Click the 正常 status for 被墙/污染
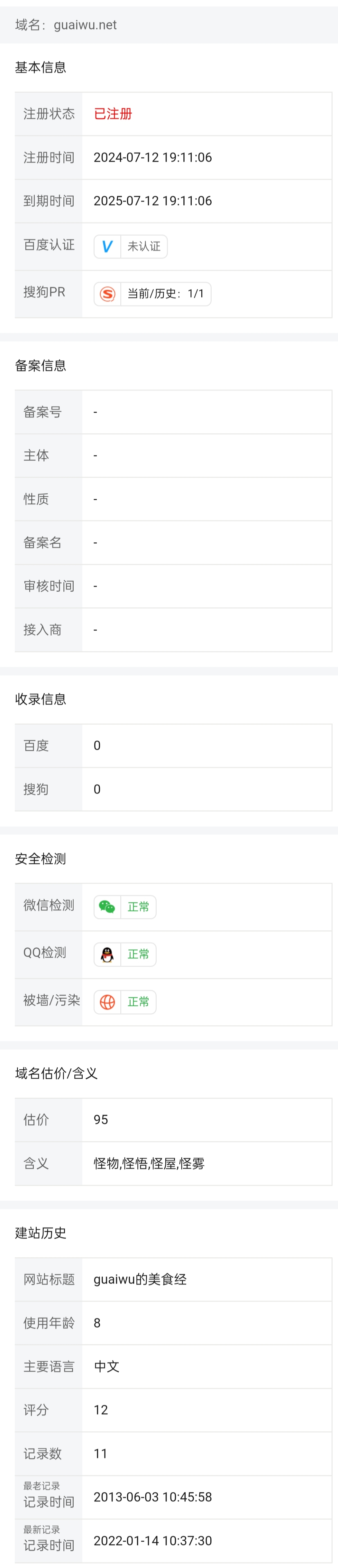The height and width of the screenshot is (1568, 338). pos(139,1002)
